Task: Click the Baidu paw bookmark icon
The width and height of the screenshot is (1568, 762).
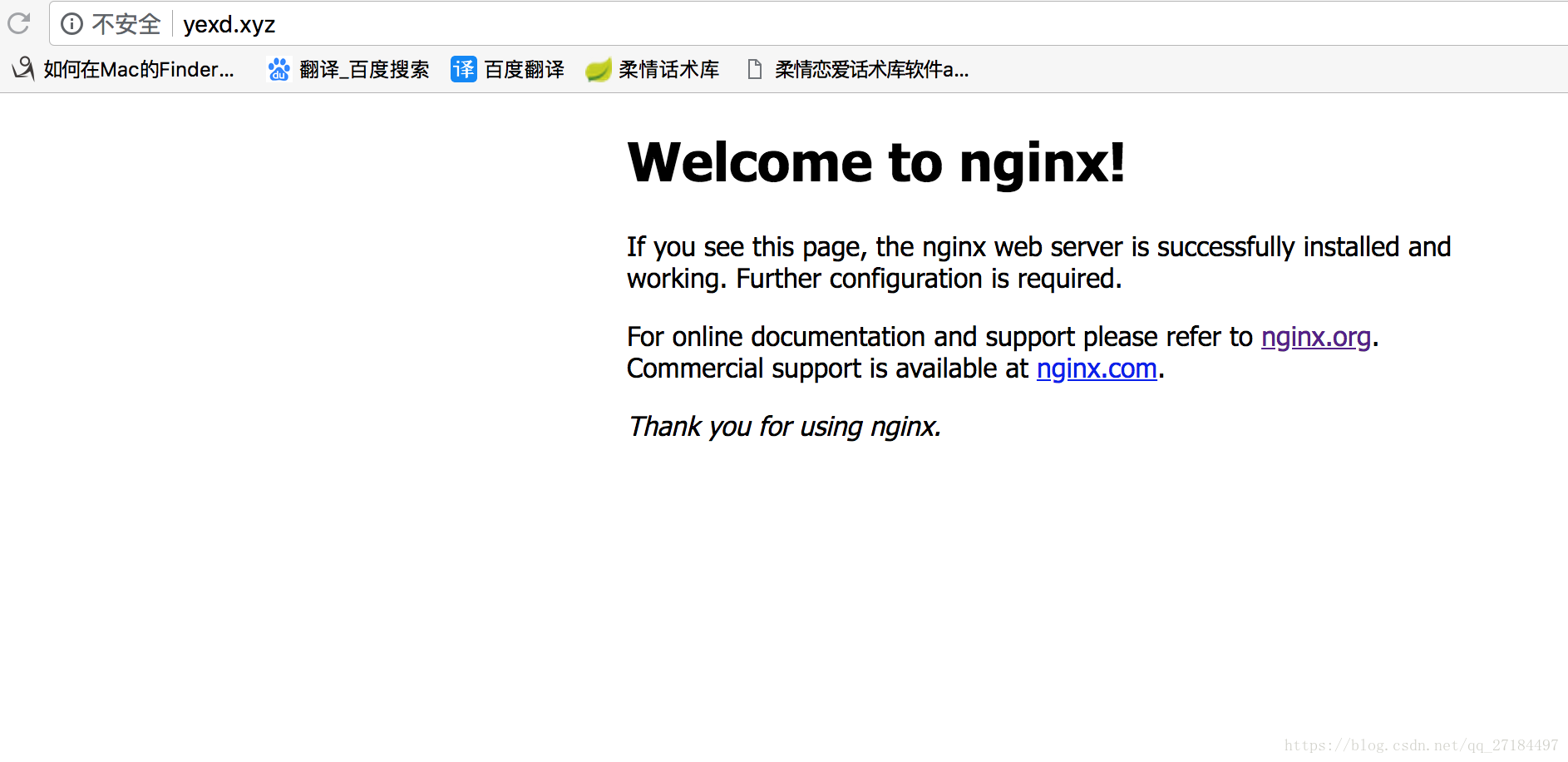Action: tap(279, 69)
